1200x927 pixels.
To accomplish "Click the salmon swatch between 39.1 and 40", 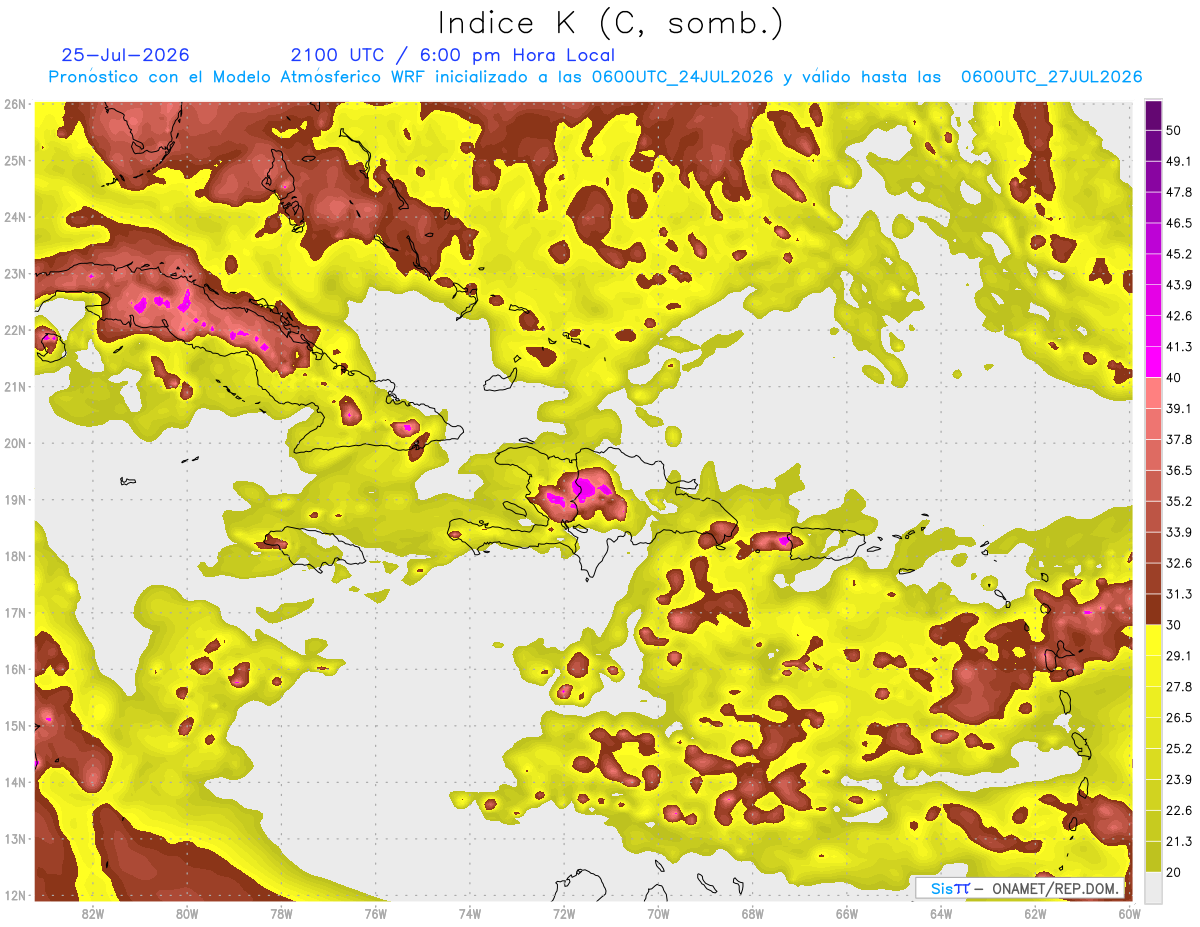I will (x=1153, y=393).
